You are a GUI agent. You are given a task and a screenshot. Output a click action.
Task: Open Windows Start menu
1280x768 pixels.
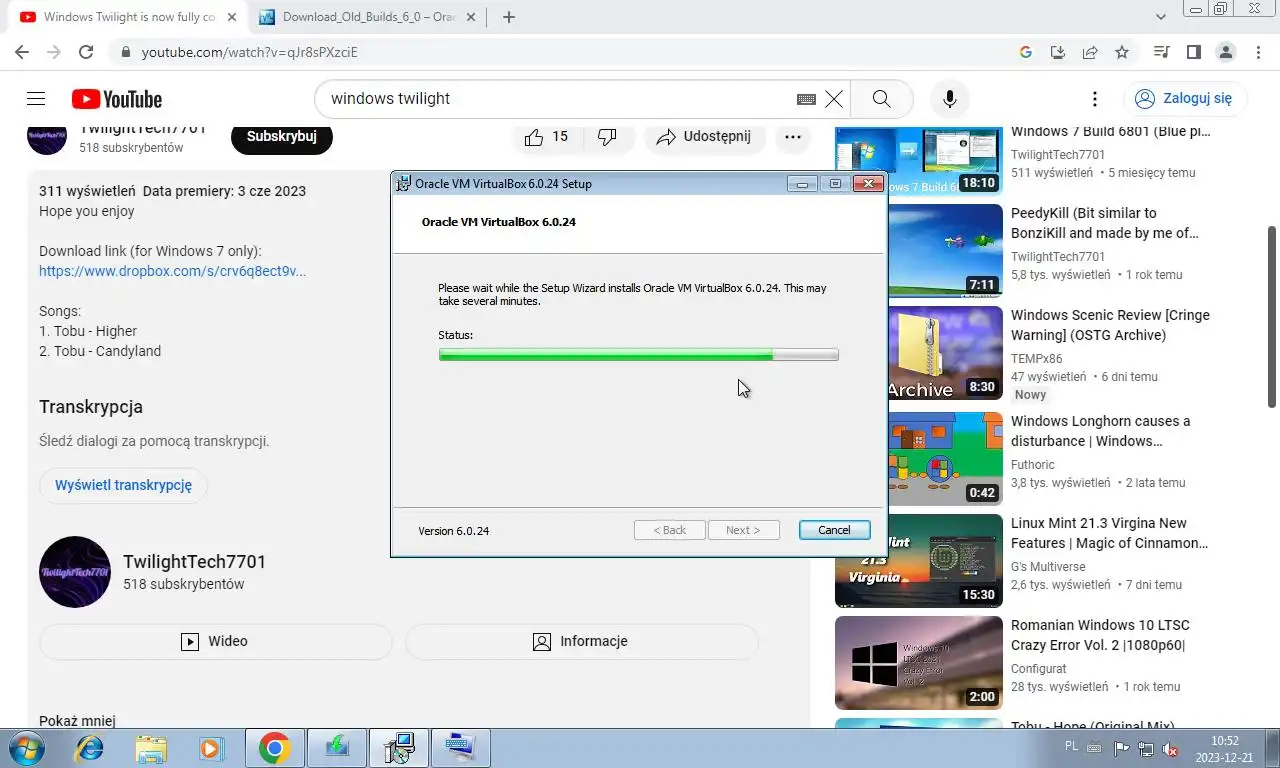click(x=25, y=748)
